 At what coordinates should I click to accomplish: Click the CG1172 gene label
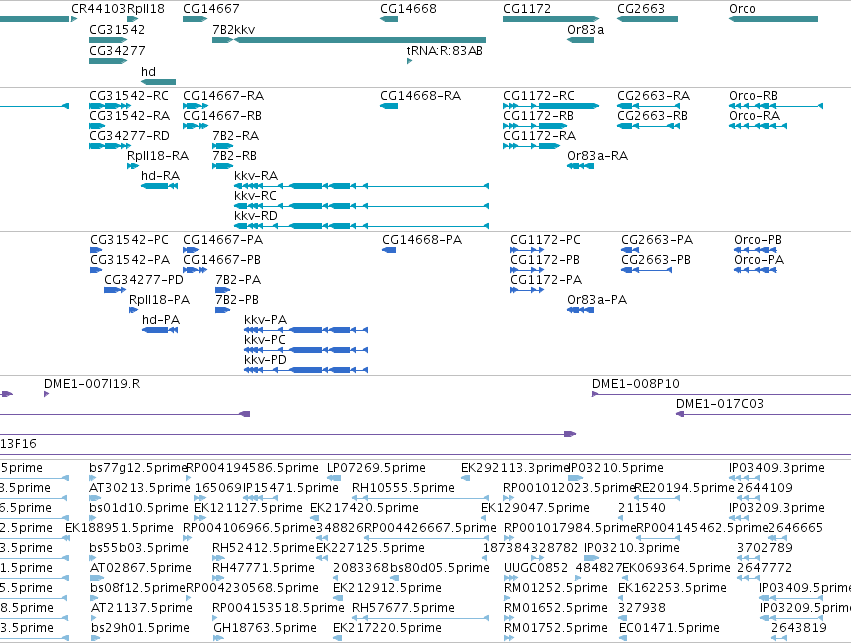(x=527, y=9)
